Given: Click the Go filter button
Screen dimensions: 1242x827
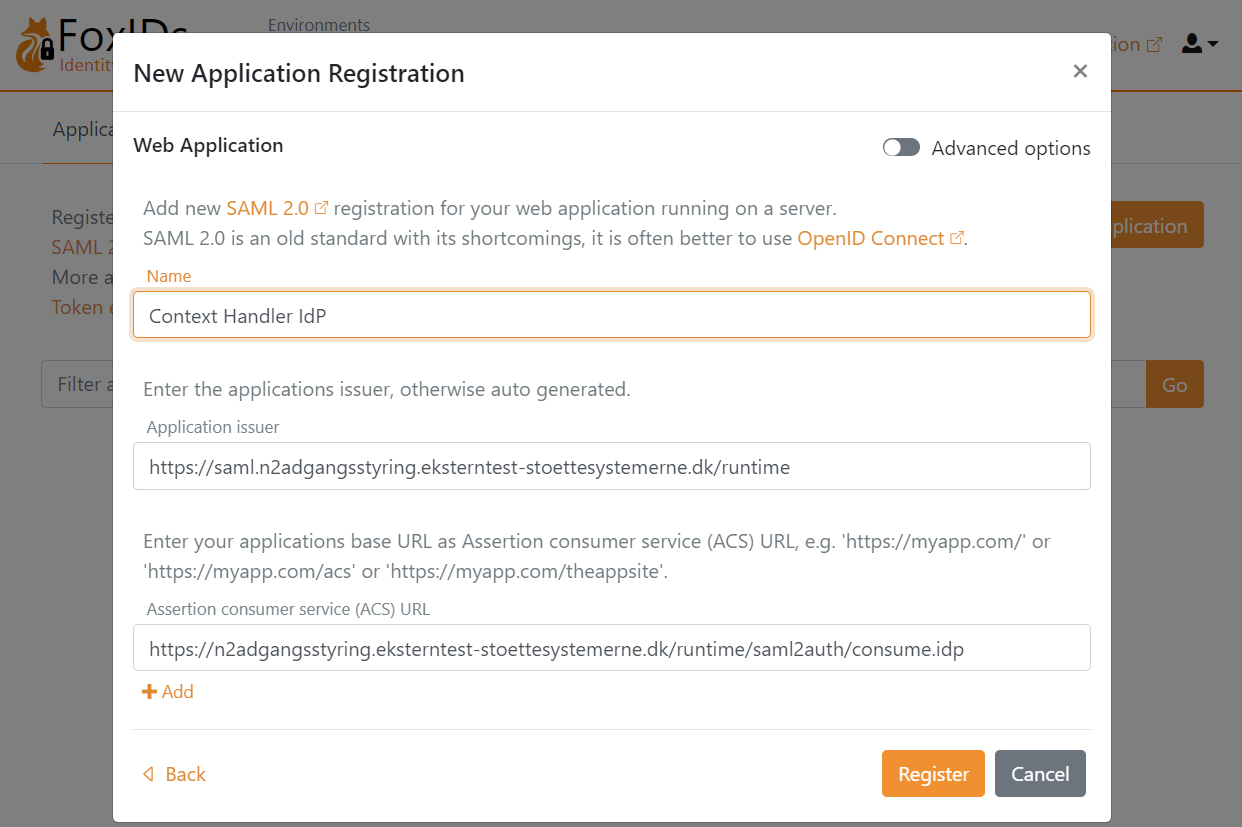Looking at the screenshot, I should [x=1174, y=383].
